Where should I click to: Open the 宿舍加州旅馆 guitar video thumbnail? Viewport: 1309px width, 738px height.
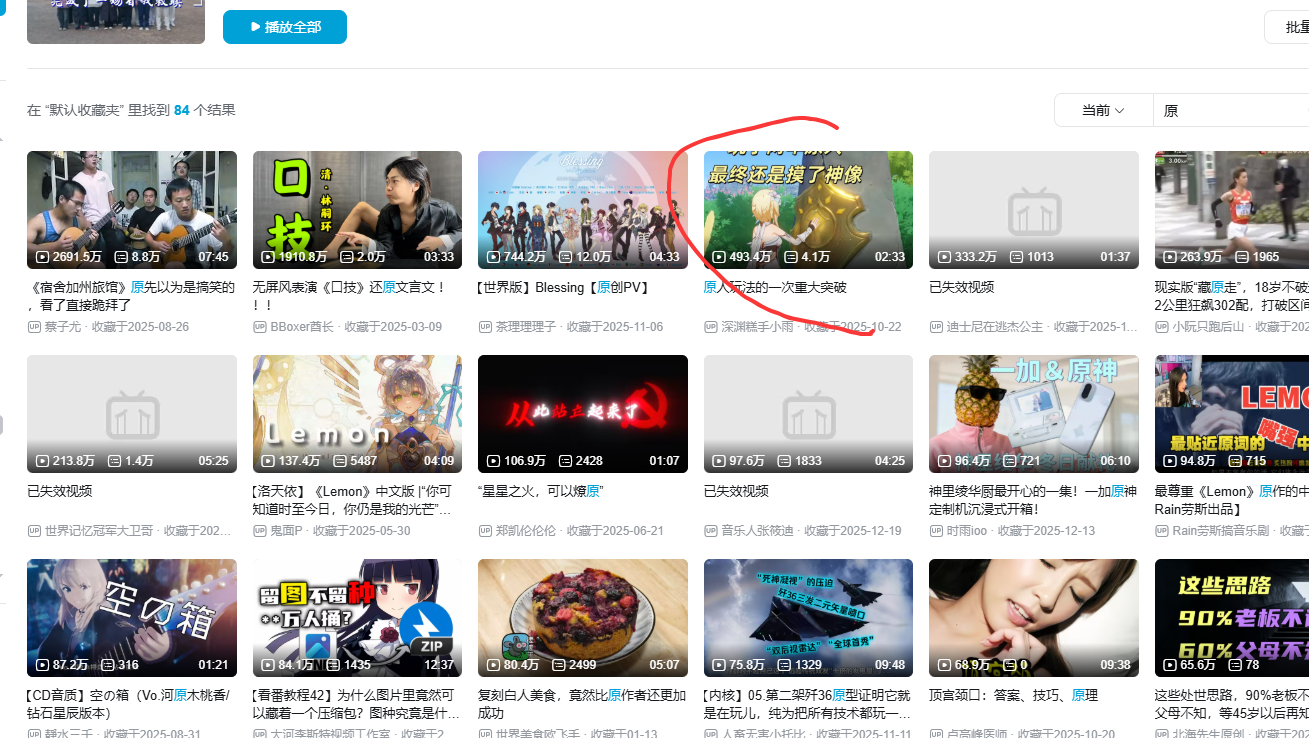132,209
